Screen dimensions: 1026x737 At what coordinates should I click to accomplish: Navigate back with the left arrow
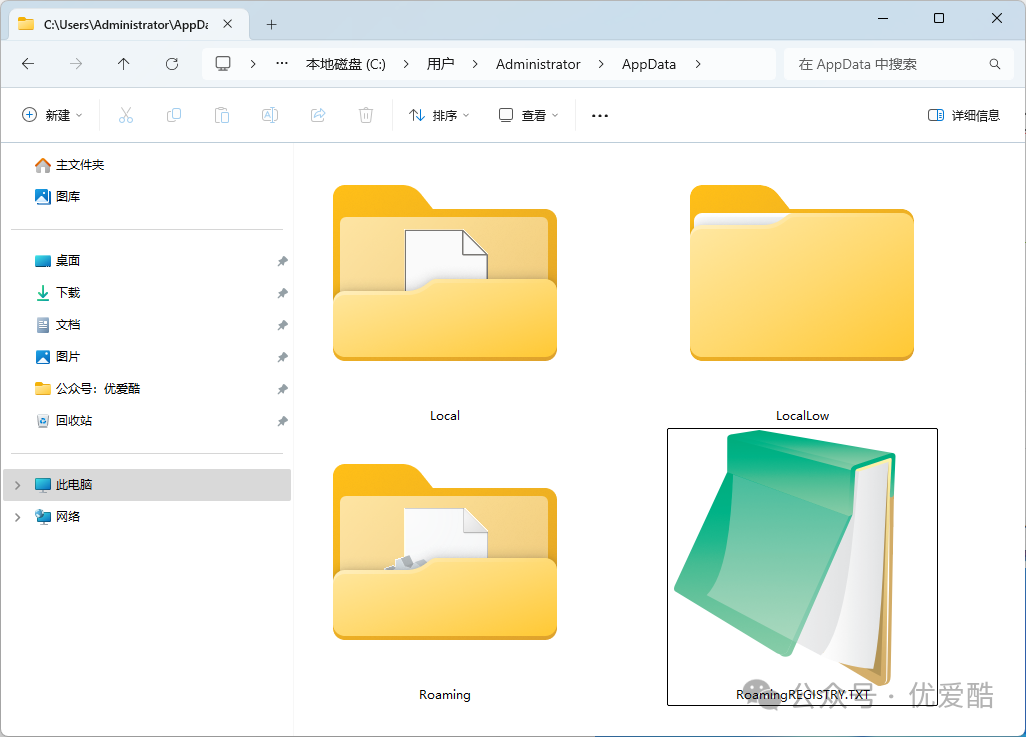click(28, 64)
